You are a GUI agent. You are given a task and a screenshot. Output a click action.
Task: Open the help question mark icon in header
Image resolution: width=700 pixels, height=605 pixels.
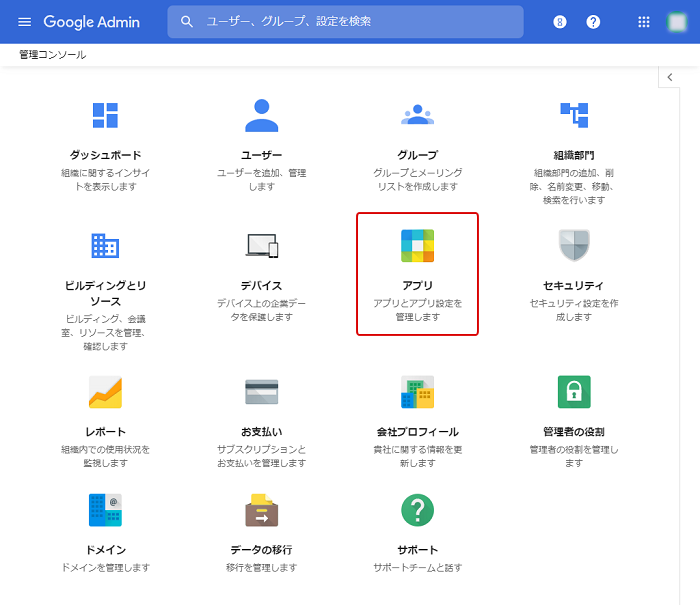point(593,22)
